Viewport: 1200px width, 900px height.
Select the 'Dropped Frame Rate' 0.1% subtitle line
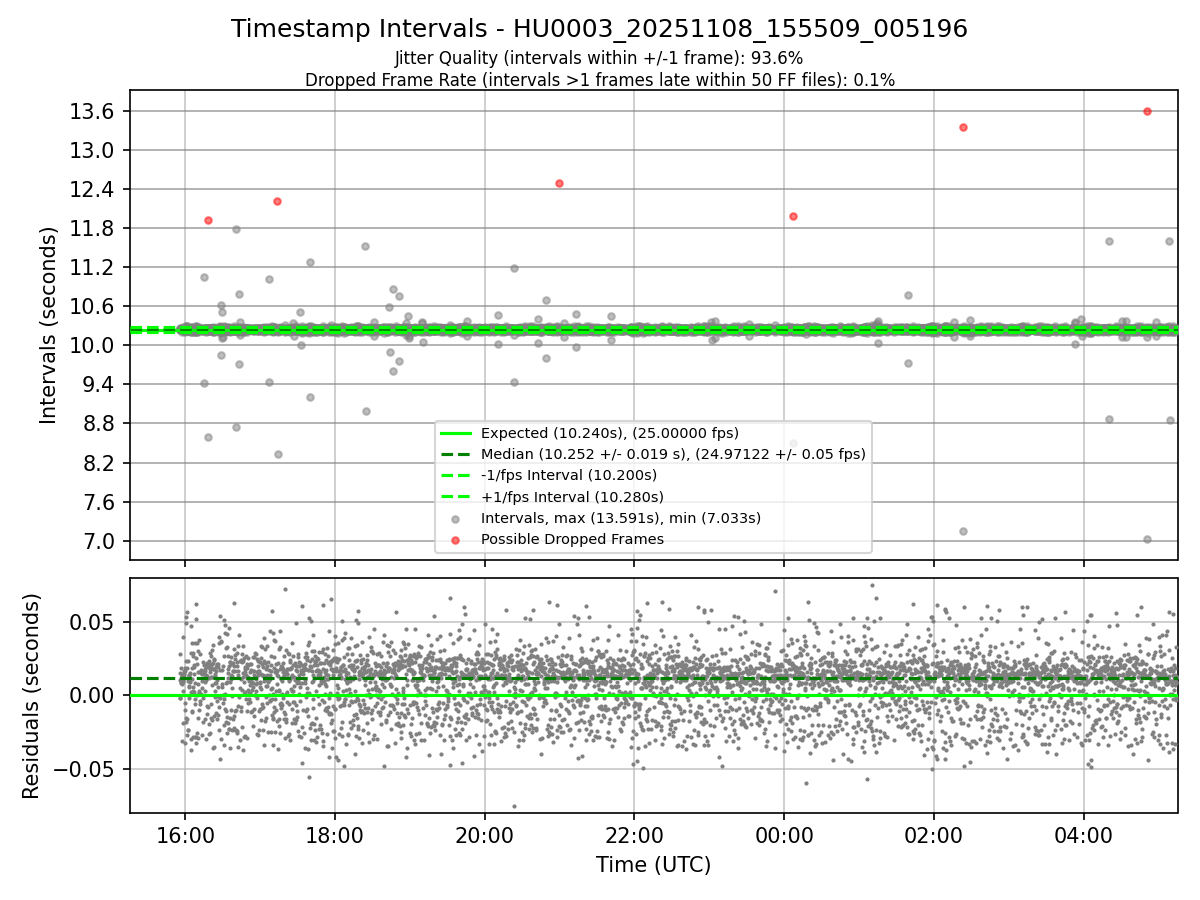tap(599, 80)
